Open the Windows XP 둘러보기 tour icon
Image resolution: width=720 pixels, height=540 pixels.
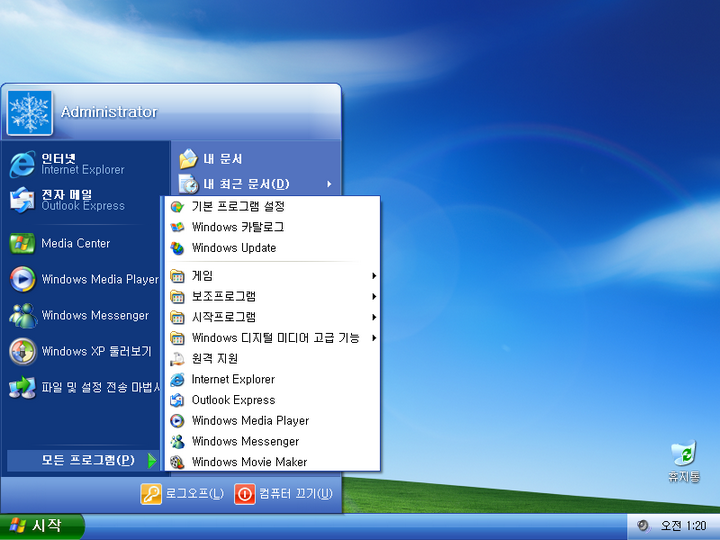click(x=22, y=351)
